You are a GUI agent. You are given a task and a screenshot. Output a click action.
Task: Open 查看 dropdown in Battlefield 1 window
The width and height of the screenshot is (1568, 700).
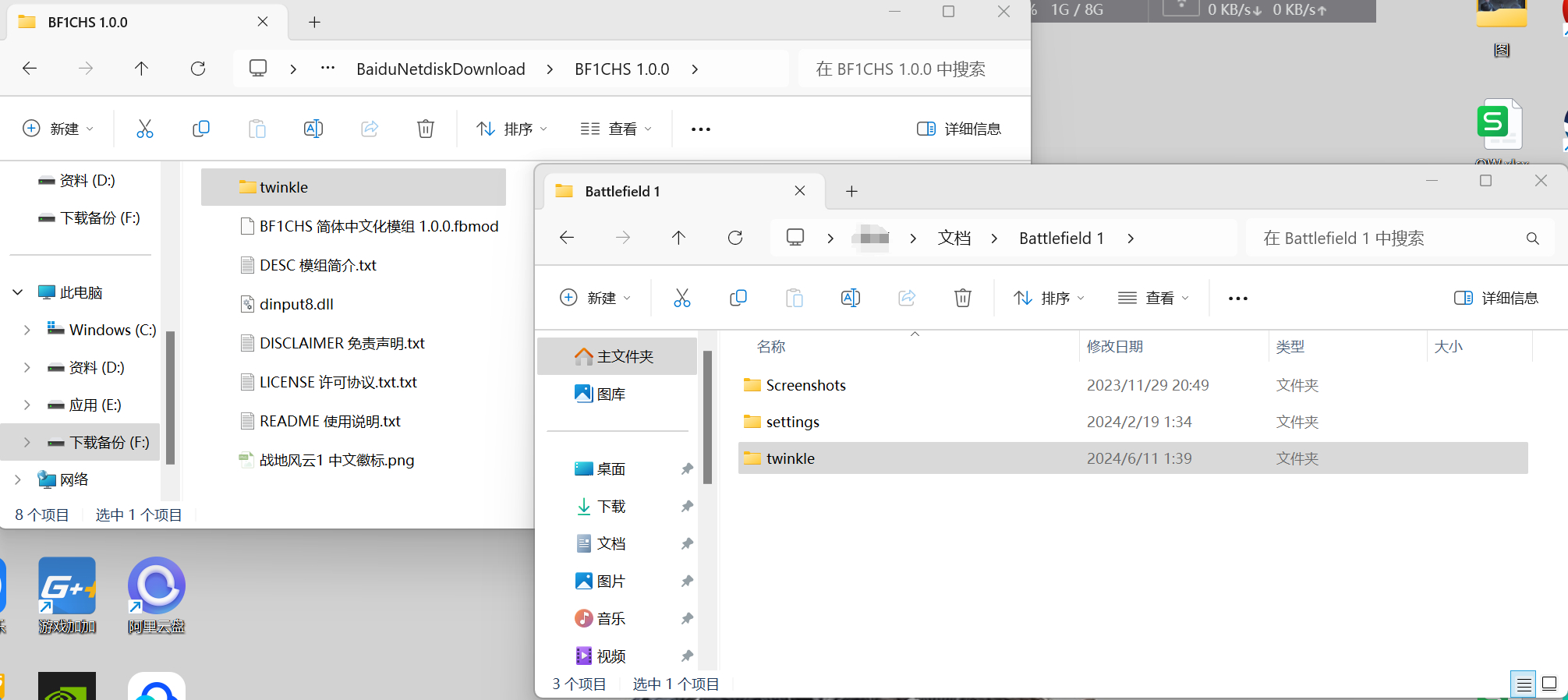pos(1153,298)
